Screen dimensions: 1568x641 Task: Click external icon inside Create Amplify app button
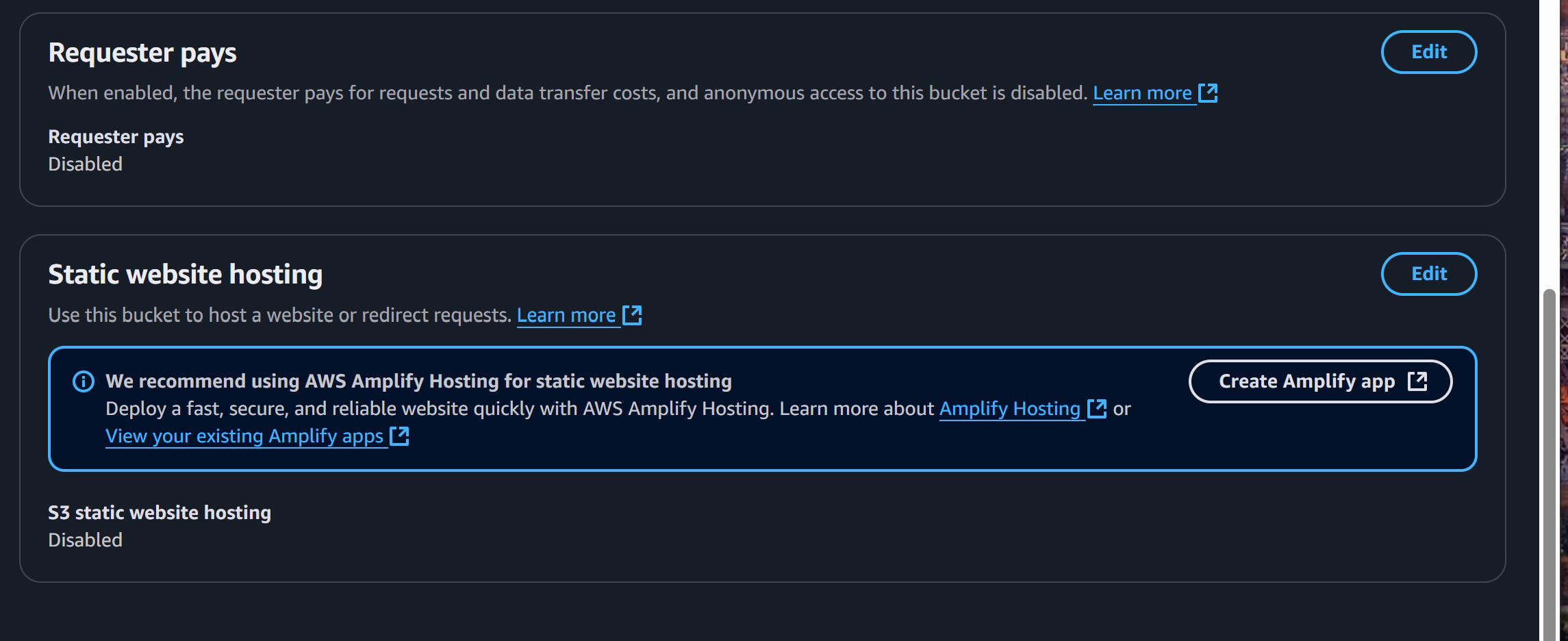click(1417, 381)
